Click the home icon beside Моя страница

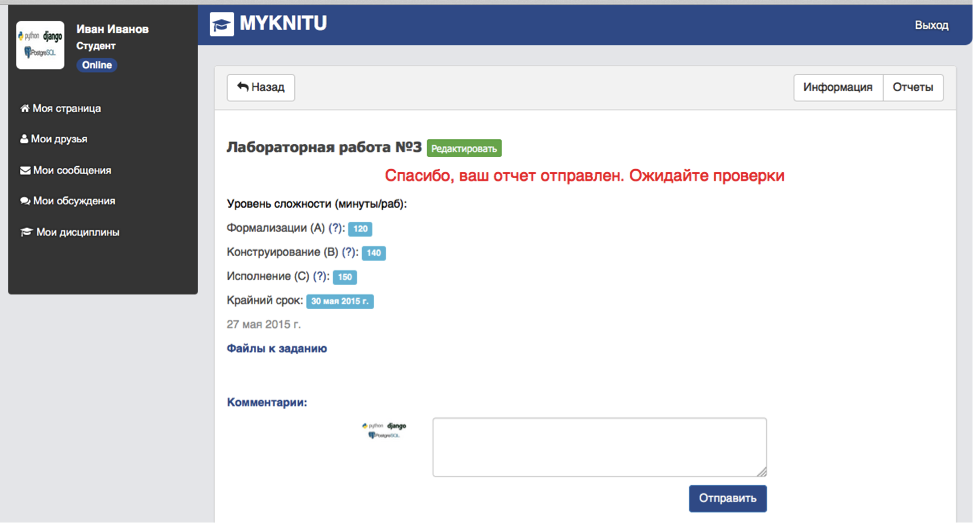tap(25, 109)
